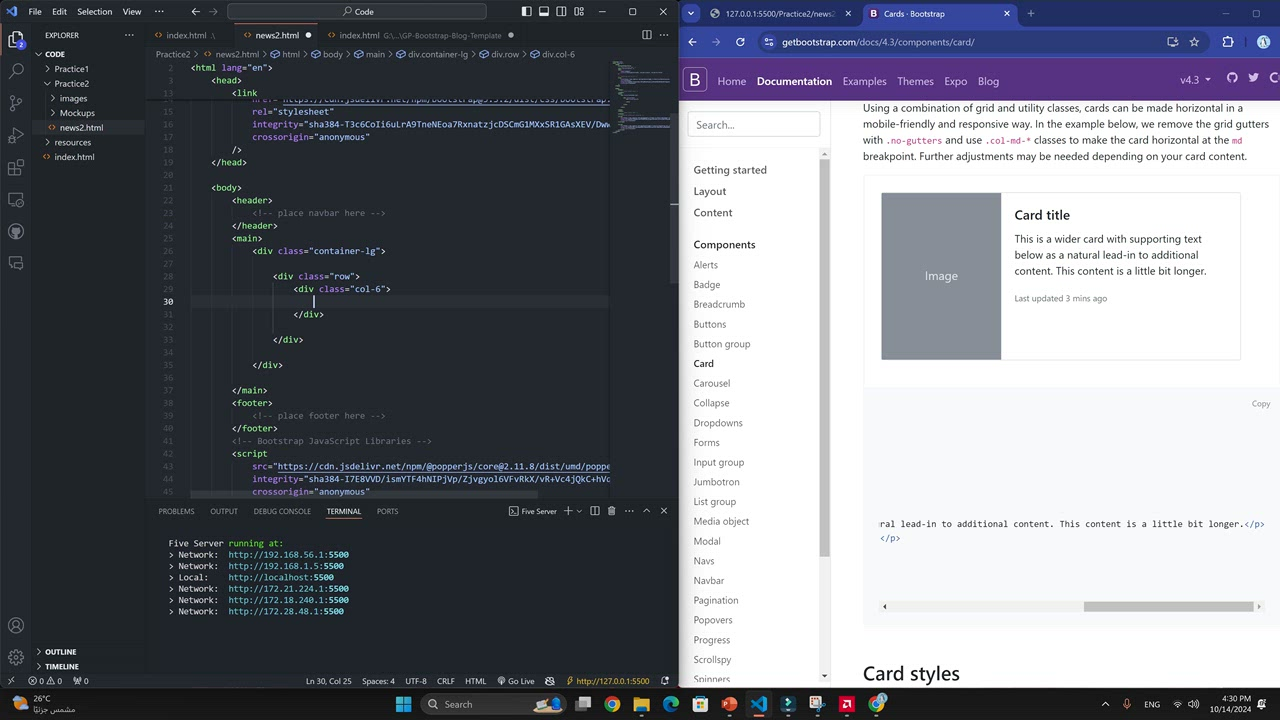This screenshot has height=720, width=1280.
Task: Change language mode from HTML in status bar
Action: [x=475, y=681]
